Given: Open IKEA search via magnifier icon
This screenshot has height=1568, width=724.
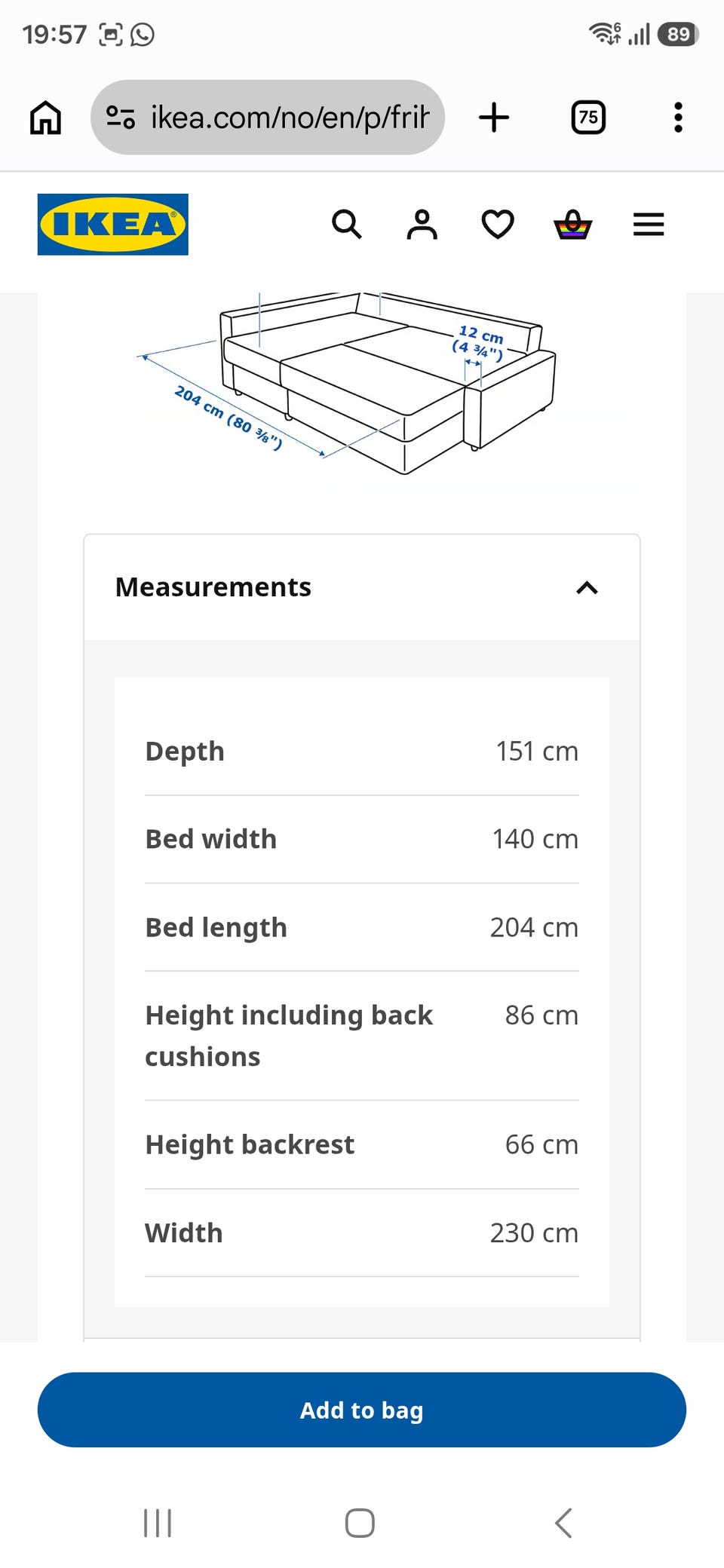Looking at the screenshot, I should 347,225.
